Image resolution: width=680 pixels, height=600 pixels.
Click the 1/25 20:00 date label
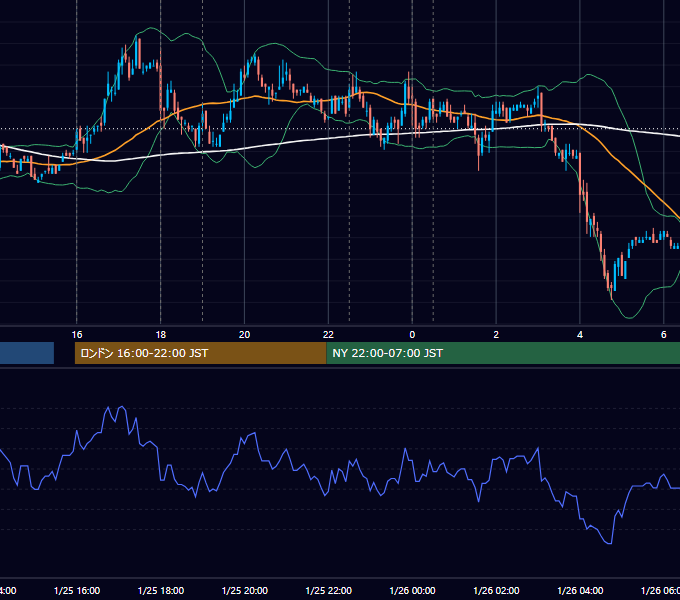245,590
